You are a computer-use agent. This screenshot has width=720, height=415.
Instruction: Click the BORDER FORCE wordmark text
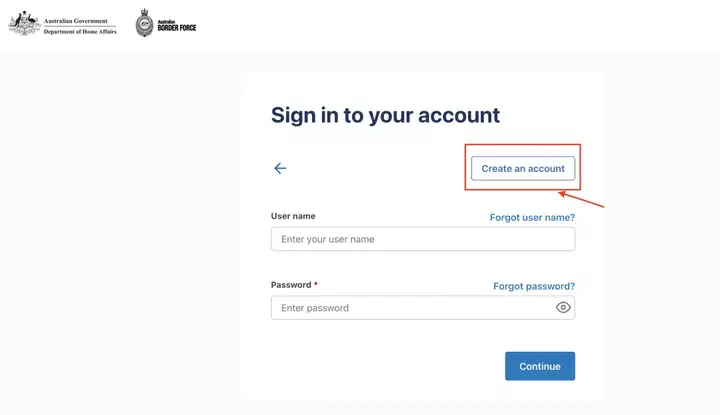pyautogui.click(x=177, y=28)
